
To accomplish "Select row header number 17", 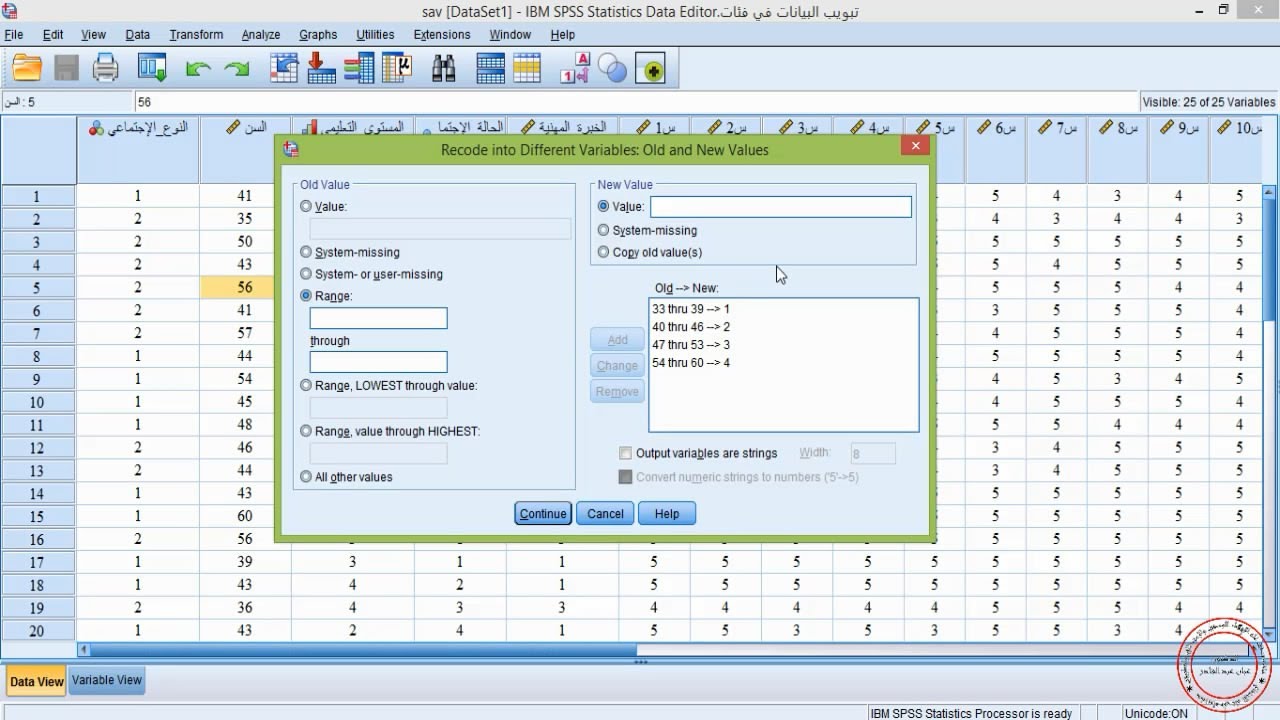I will 37,562.
